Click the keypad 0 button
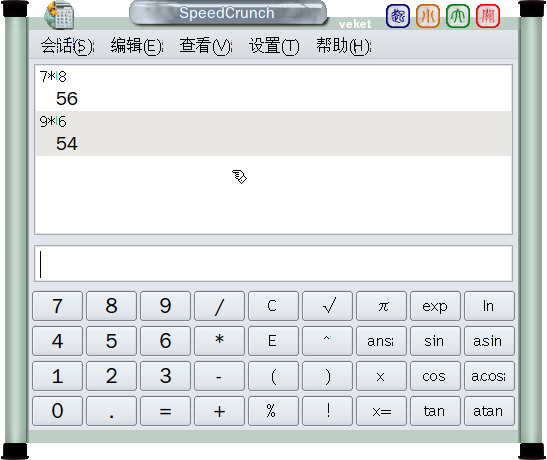Image resolution: width=547 pixels, height=460 pixels. pos(57,411)
